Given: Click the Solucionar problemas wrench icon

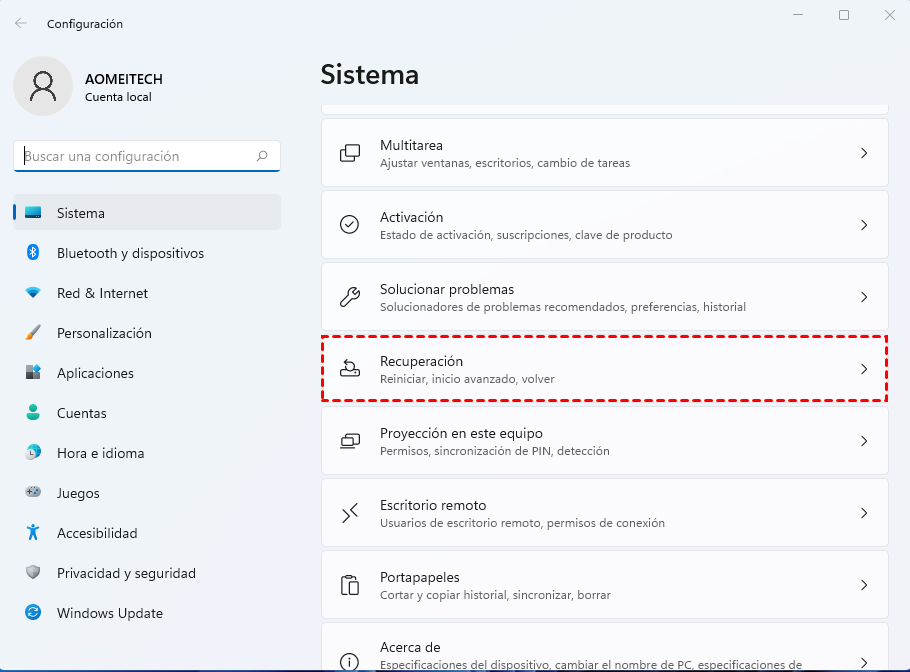Looking at the screenshot, I should tap(349, 297).
